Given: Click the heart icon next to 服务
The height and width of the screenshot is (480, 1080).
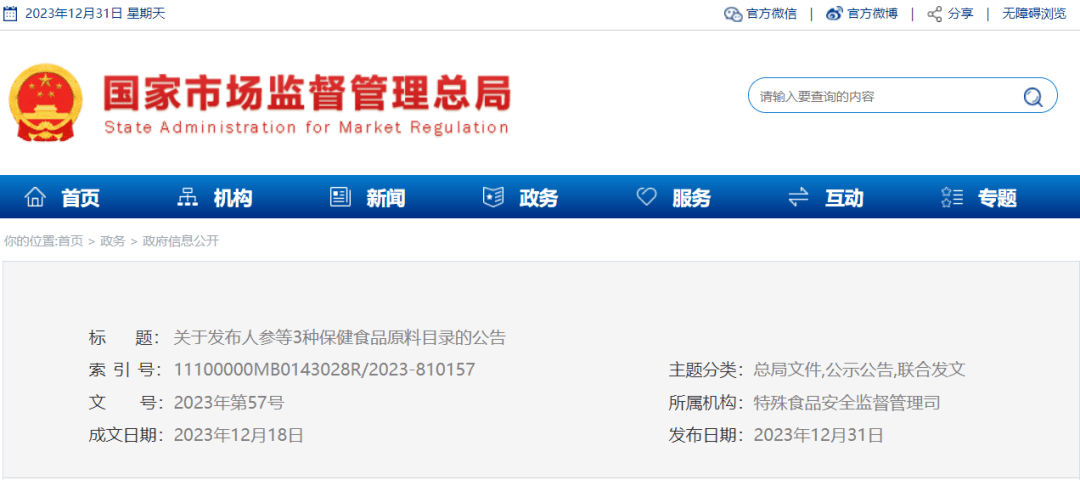Looking at the screenshot, I should [x=646, y=198].
